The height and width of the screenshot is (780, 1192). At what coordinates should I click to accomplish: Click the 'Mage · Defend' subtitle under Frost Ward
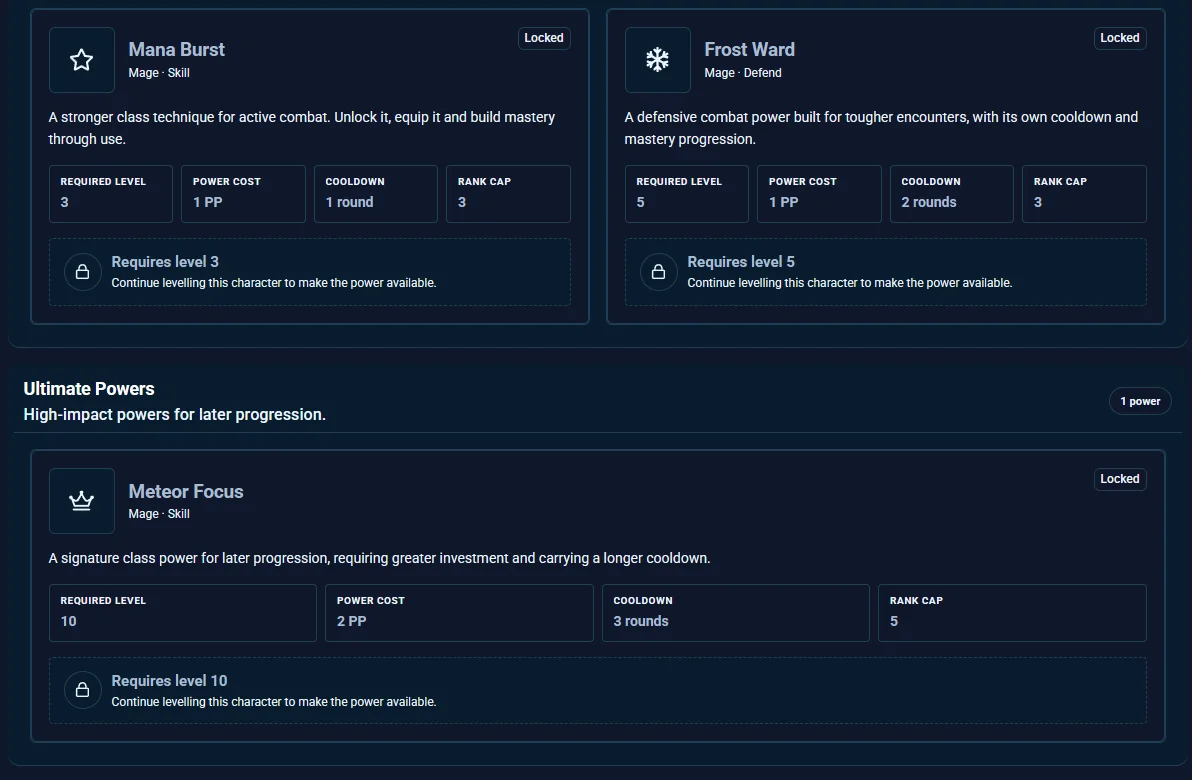(743, 73)
